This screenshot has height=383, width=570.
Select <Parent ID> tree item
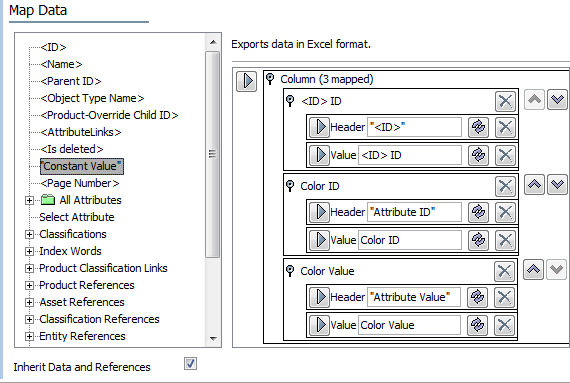(x=71, y=81)
